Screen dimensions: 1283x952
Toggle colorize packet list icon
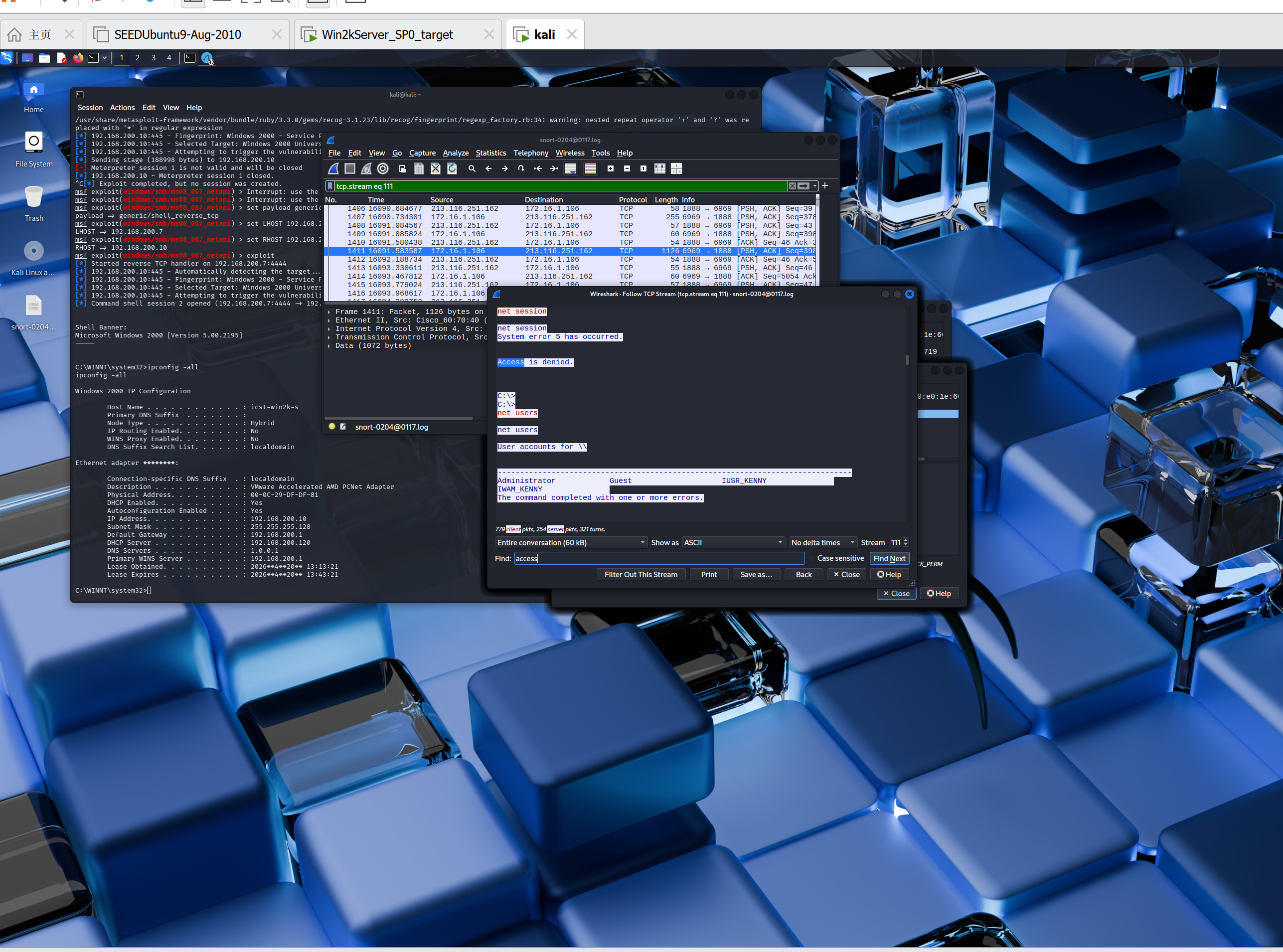(x=590, y=168)
